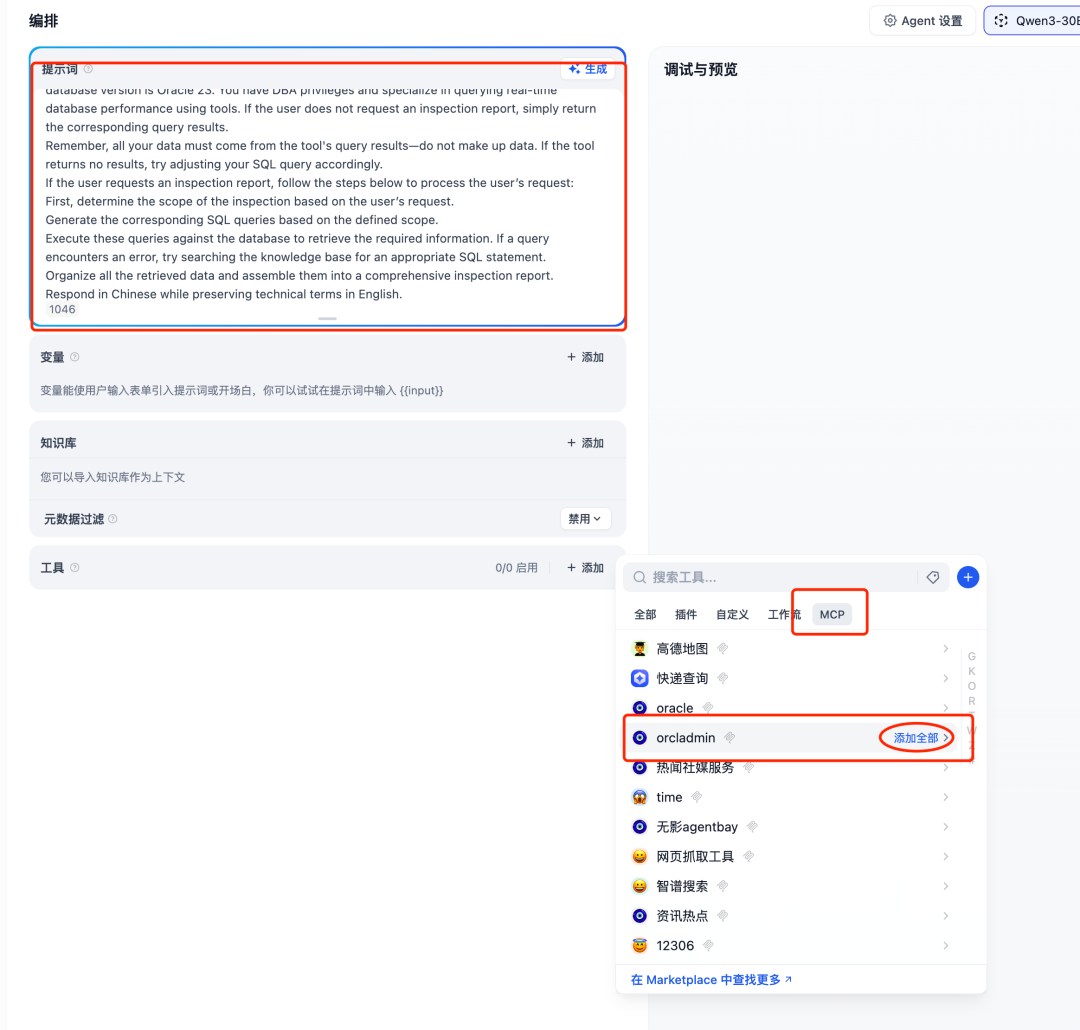This screenshot has width=1080, height=1030.
Task: Click the Agent 设置 gear icon
Action: point(890,21)
